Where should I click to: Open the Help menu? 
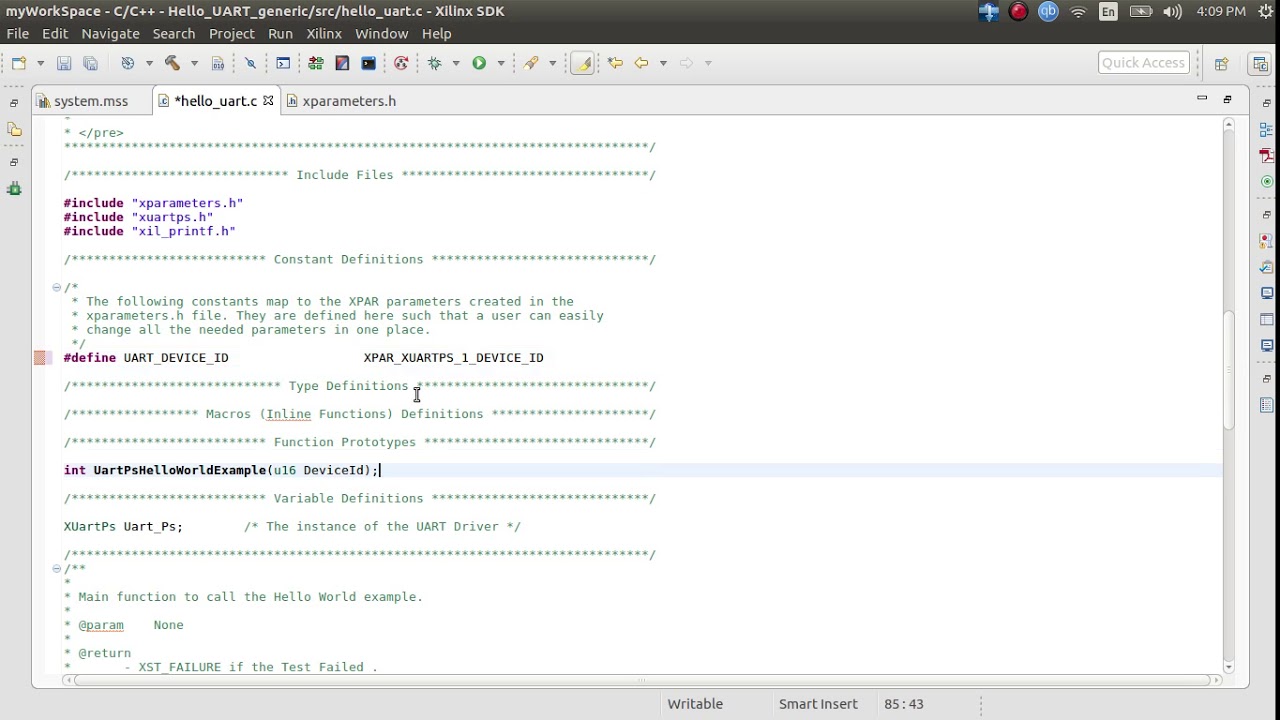[436, 33]
